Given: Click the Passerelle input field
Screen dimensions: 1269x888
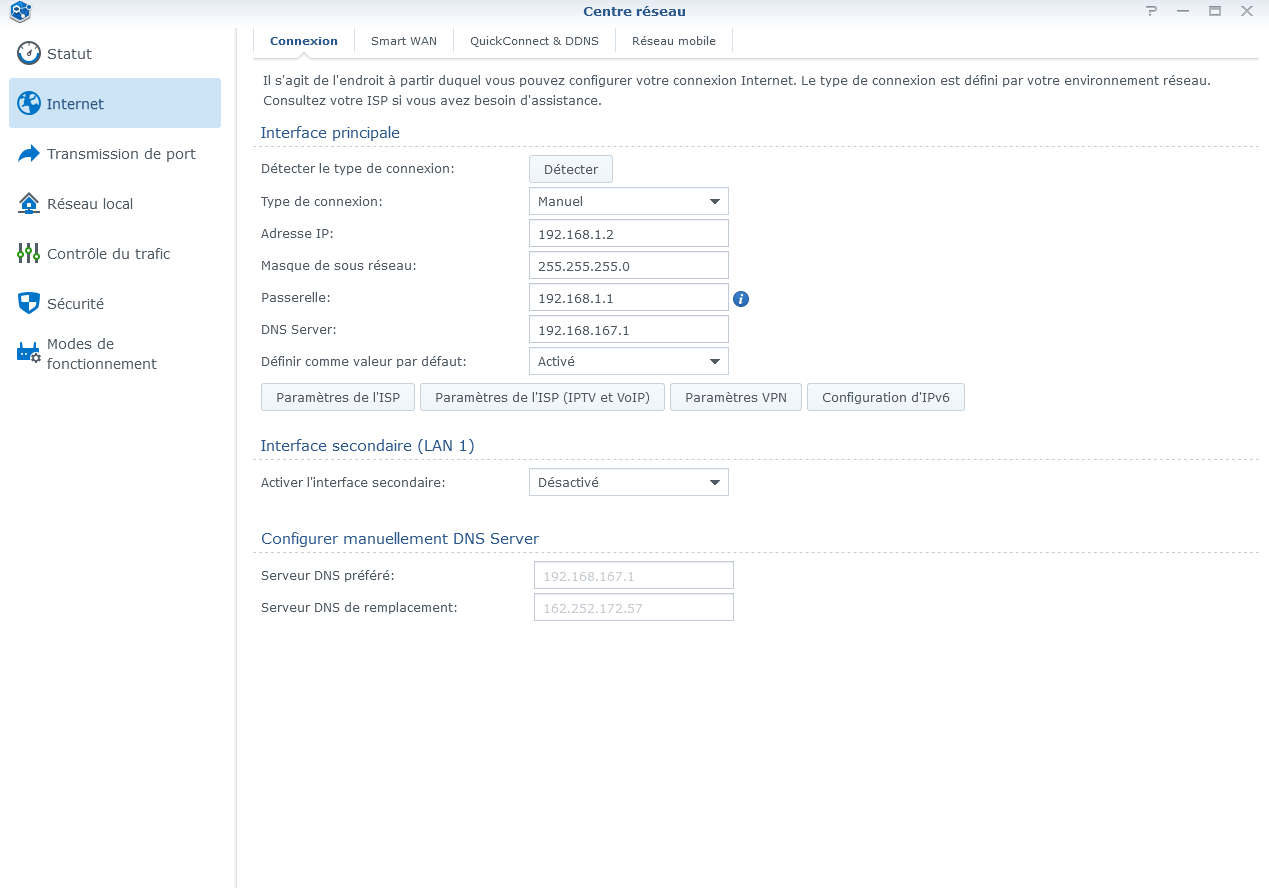Looking at the screenshot, I should (629, 297).
